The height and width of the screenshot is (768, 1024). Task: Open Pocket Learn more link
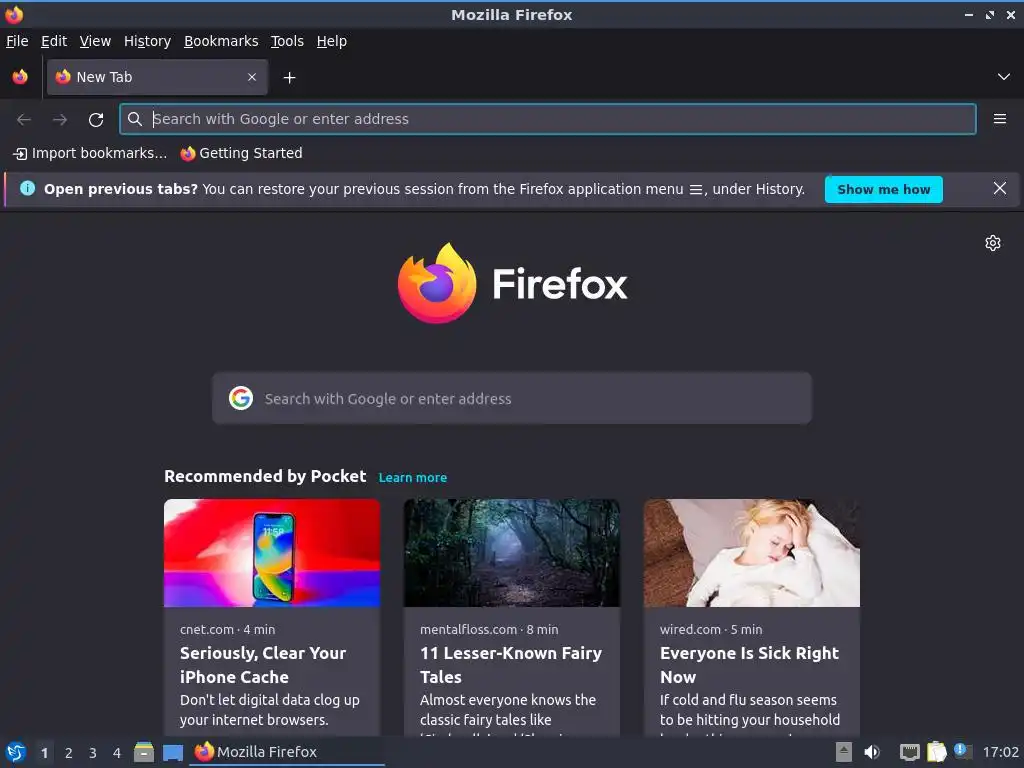pyautogui.click(x=413, y=477)
